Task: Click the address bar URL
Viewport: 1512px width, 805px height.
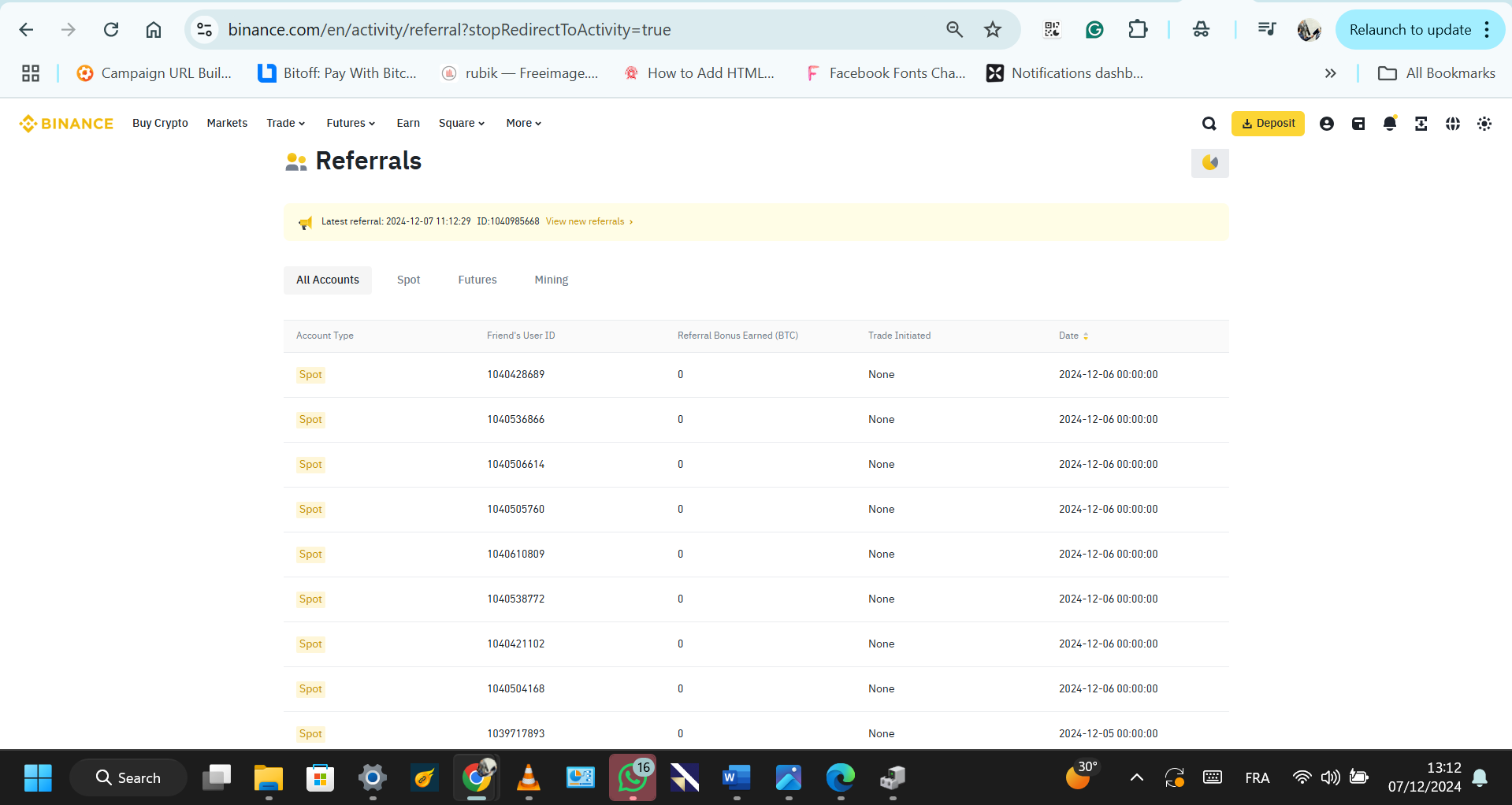Action: tap(449, 30)
